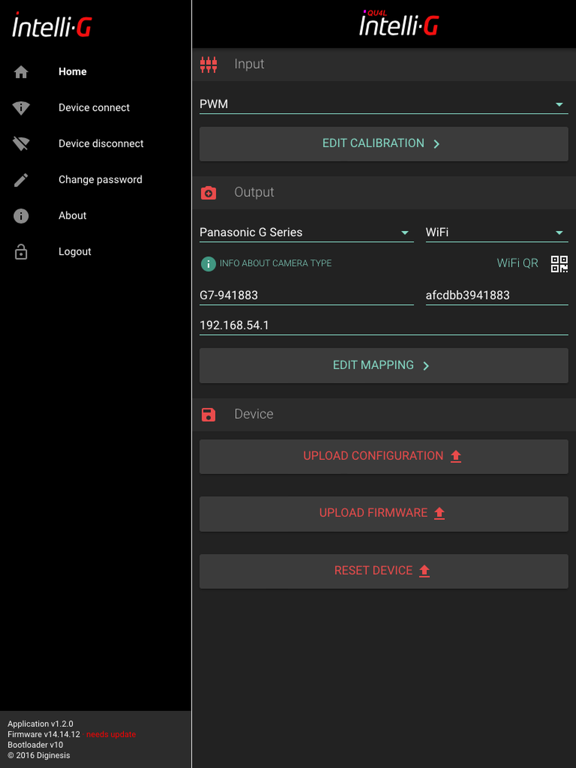Click the green info icon about camera type
Image resolution: width=576 pixels, height=768 pixels.
[x=208, y=264]
